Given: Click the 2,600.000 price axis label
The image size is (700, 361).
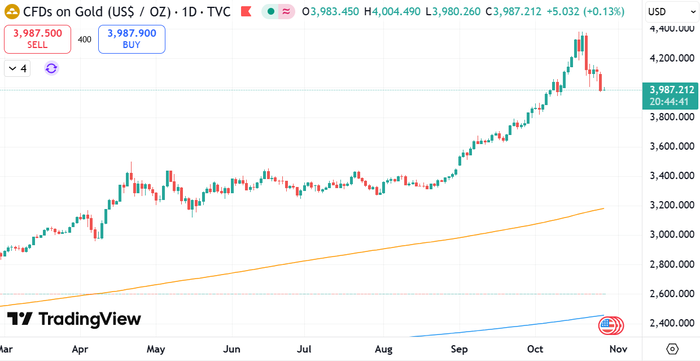Looking at the screenshot, I should tap(672, 294).
